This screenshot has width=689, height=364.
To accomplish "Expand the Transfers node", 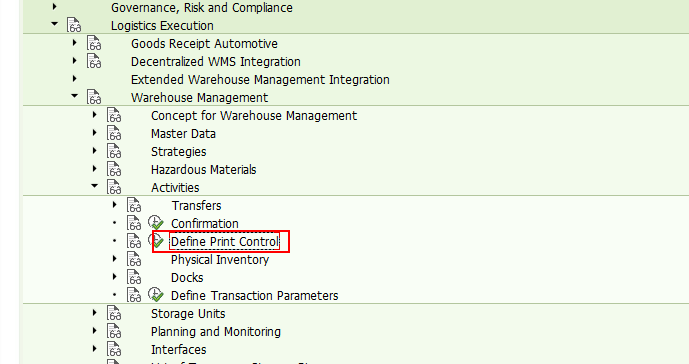I will pos(115,205).
